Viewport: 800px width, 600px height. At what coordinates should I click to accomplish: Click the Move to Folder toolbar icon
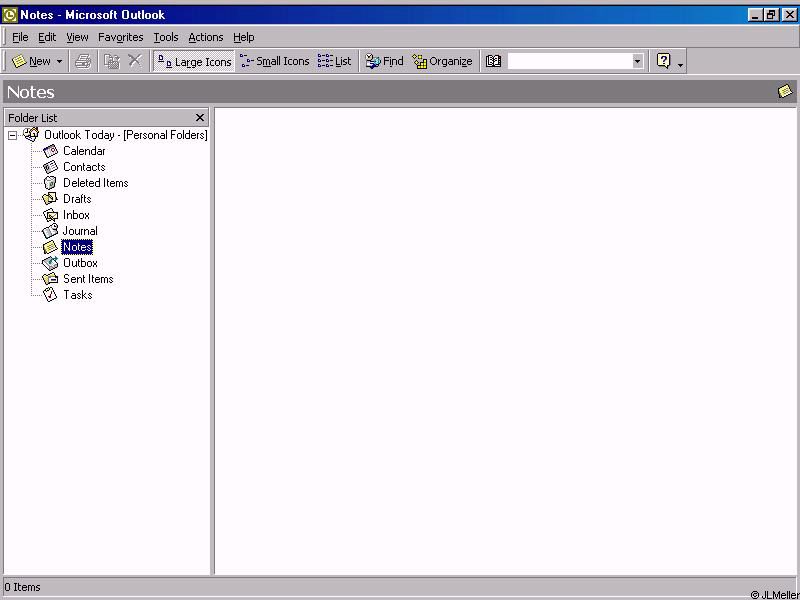[x=112, y=61]
